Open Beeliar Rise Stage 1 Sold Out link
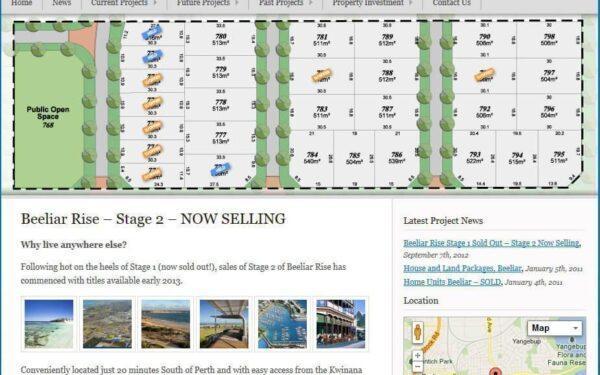 tap(492, 243)
